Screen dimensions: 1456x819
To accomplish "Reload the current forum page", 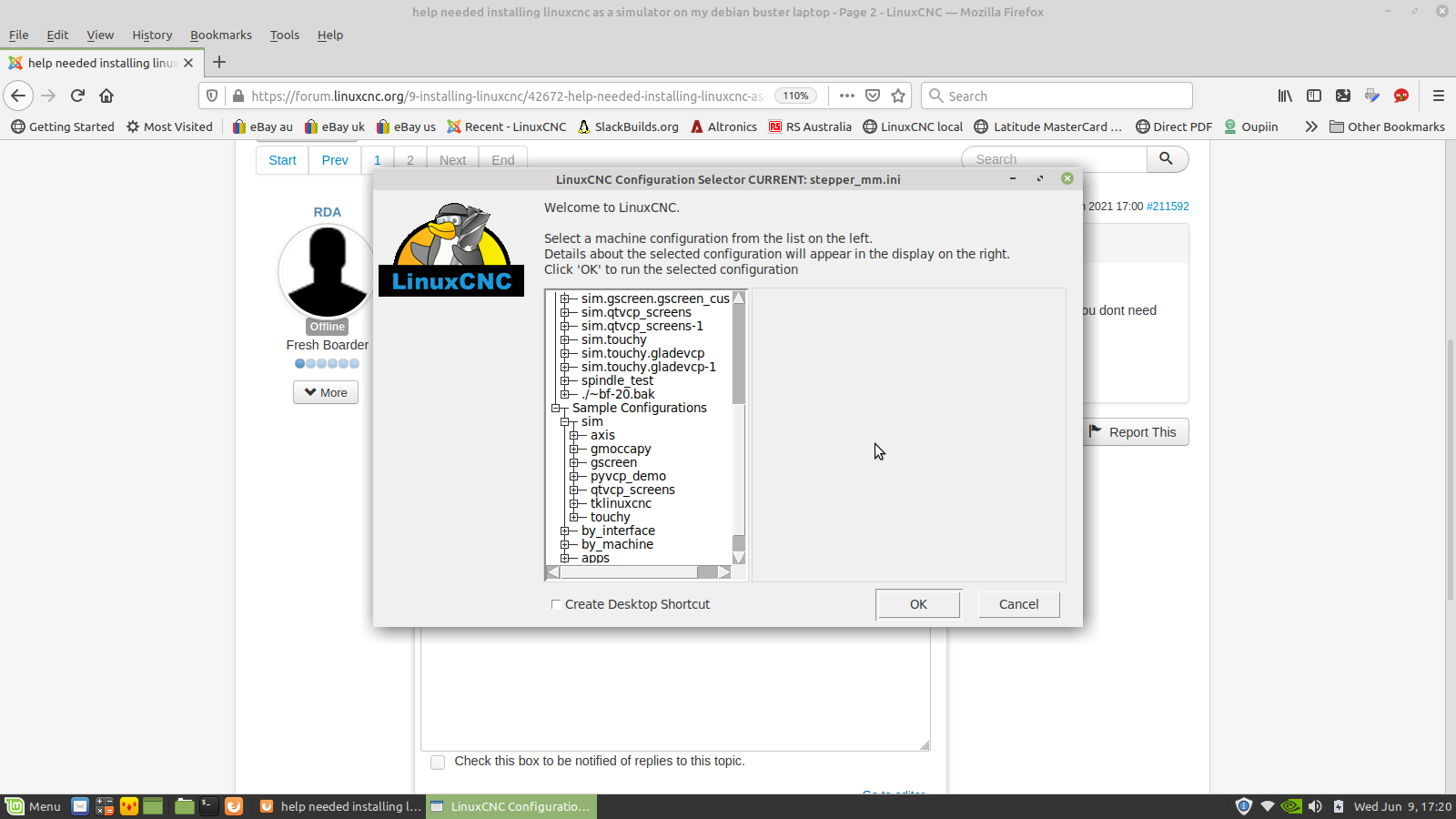I will point(77,96).
